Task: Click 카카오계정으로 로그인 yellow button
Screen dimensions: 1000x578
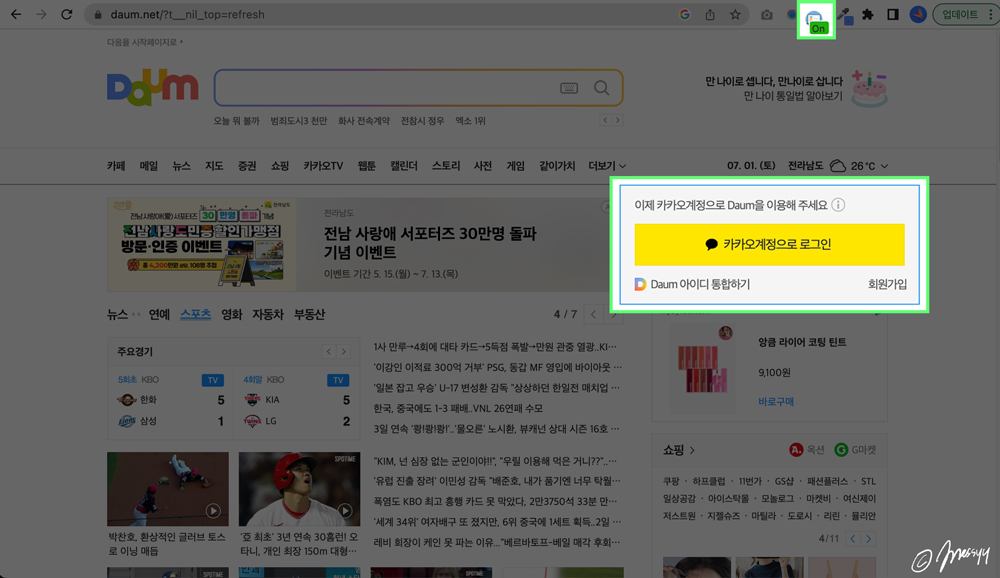Action: pos(769,244)
